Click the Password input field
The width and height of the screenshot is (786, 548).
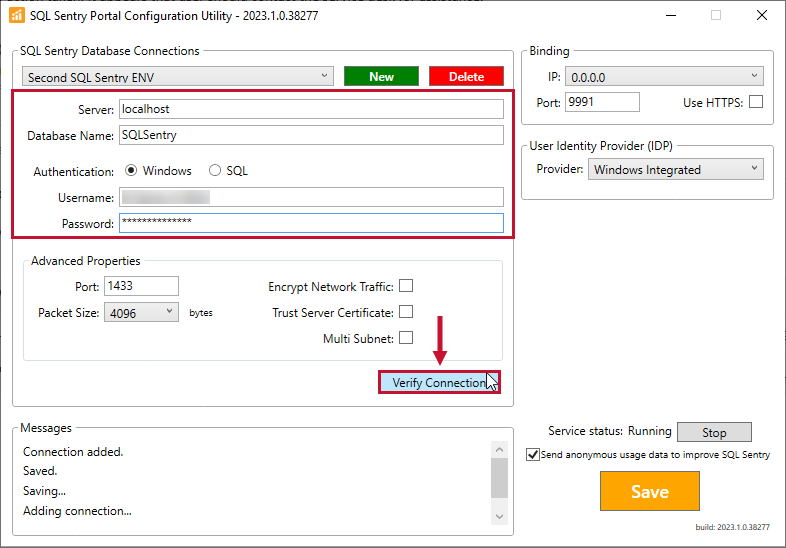click(x=311, y=223)
